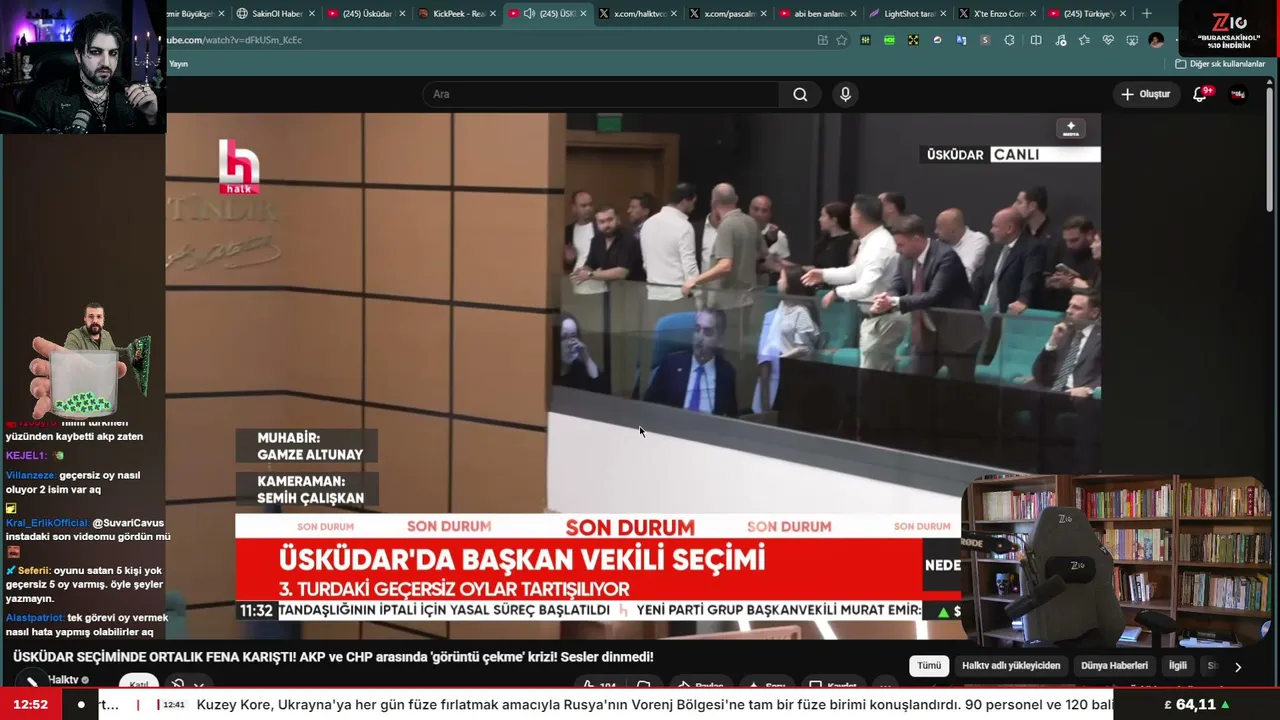Expand the next filter chips arrow
This screenshot has width=1280, height=720.
coord(1238,667)
